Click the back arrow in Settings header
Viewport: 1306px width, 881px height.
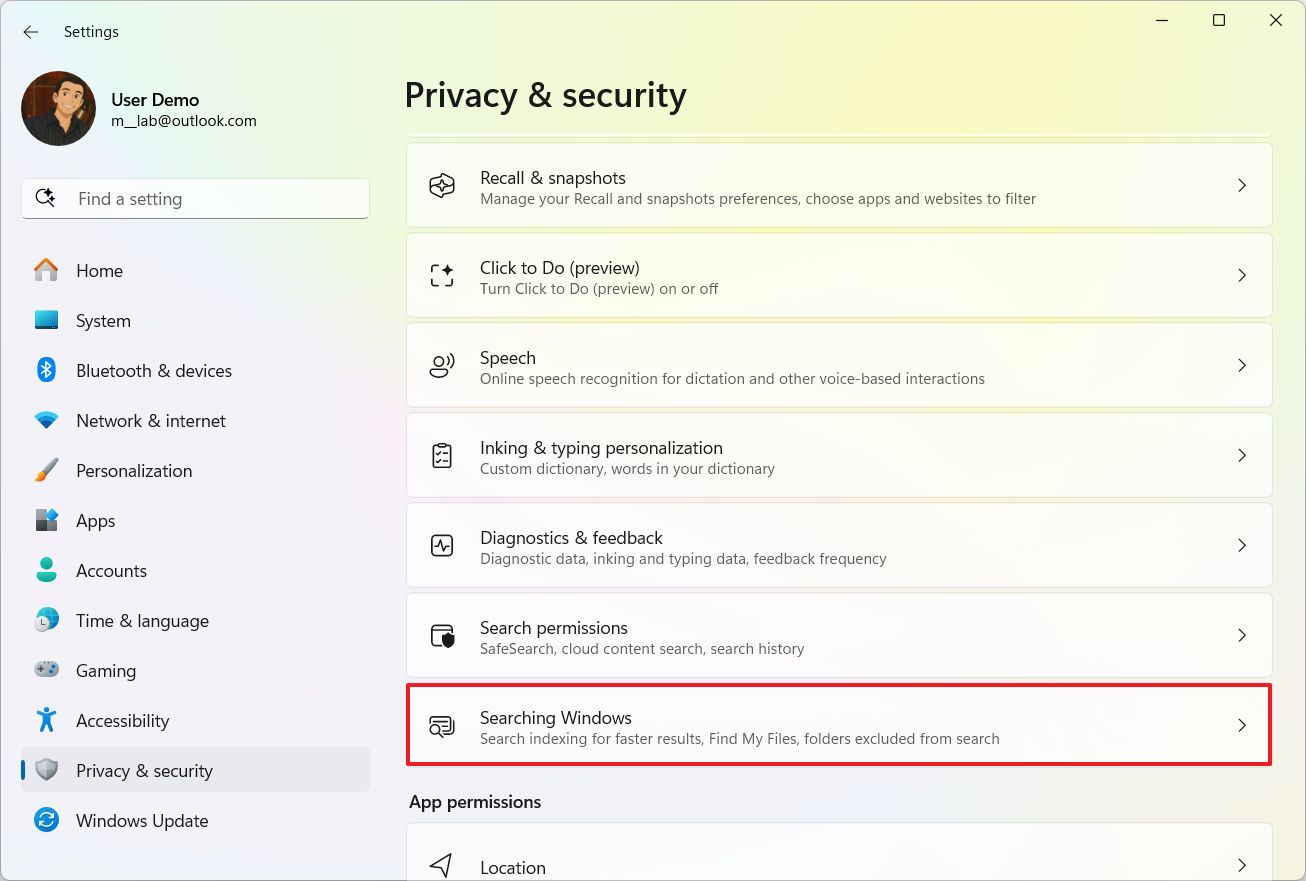point(31,32)
